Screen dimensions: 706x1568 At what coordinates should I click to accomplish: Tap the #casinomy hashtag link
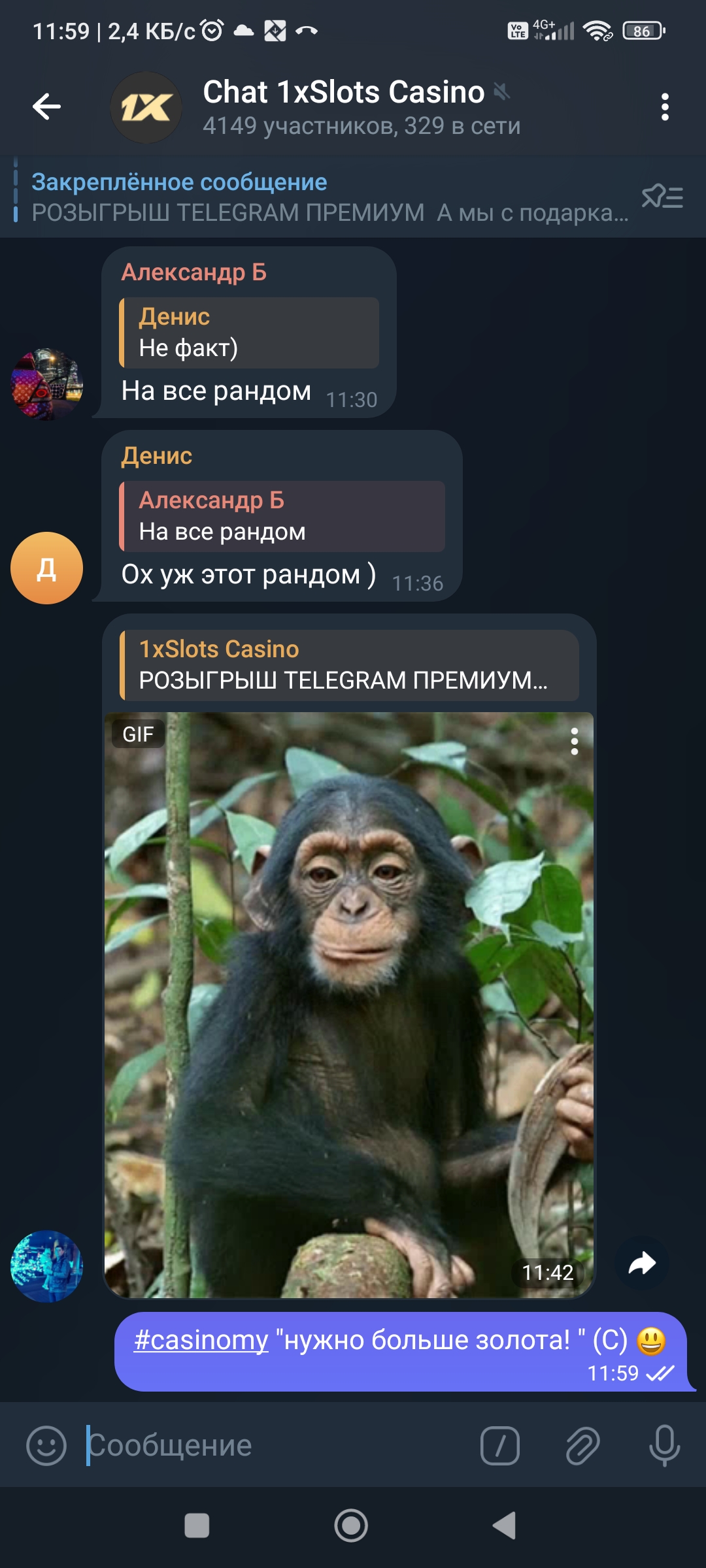click(201, 1340)
